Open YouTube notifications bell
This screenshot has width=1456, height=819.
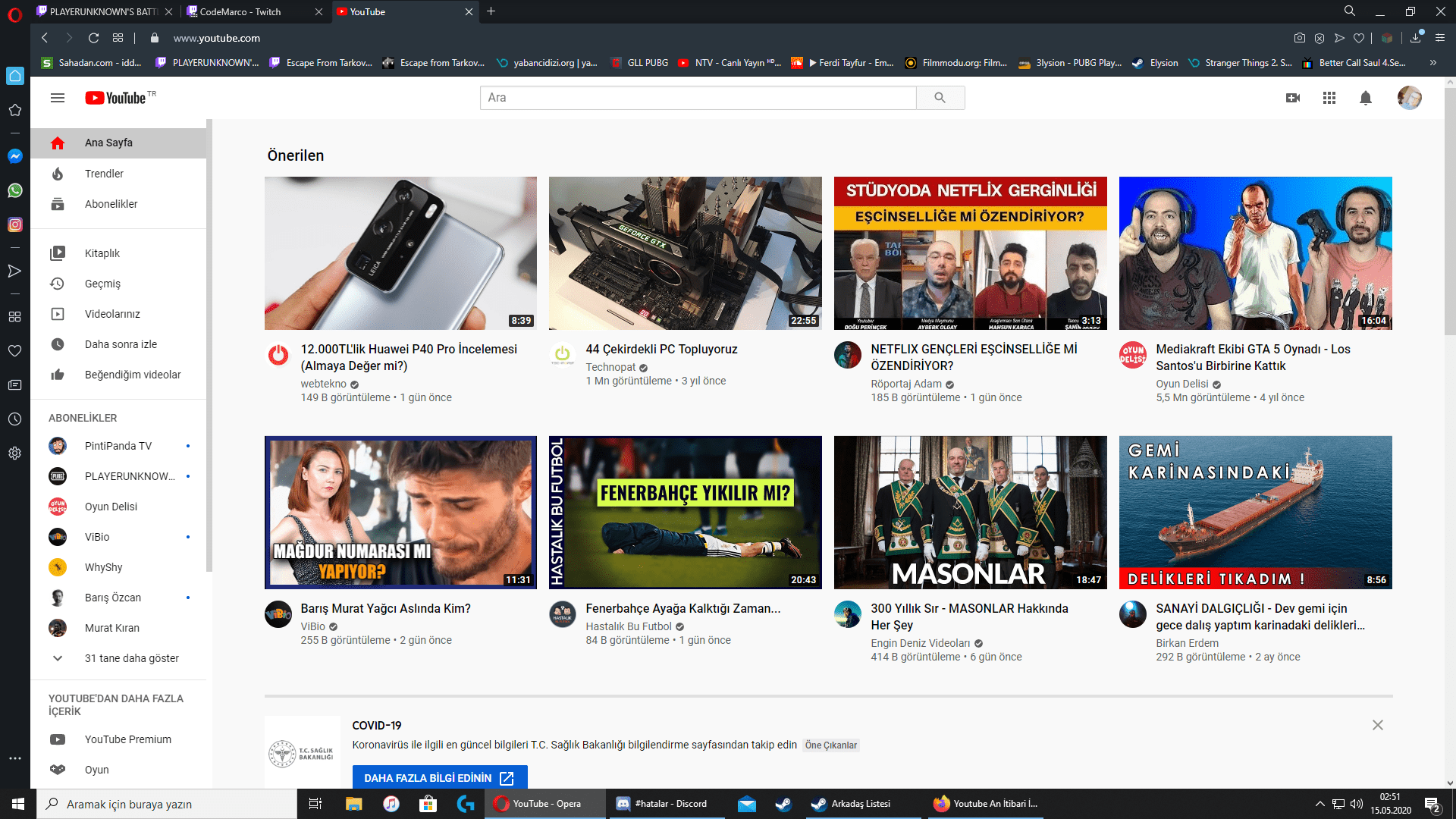(1366, 98)
